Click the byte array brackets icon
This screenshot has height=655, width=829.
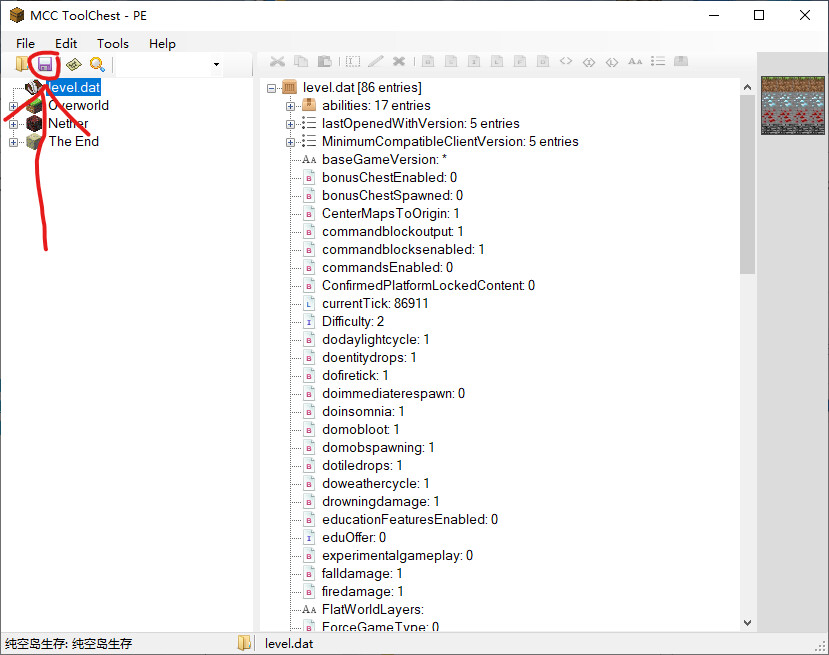point(566,61)
